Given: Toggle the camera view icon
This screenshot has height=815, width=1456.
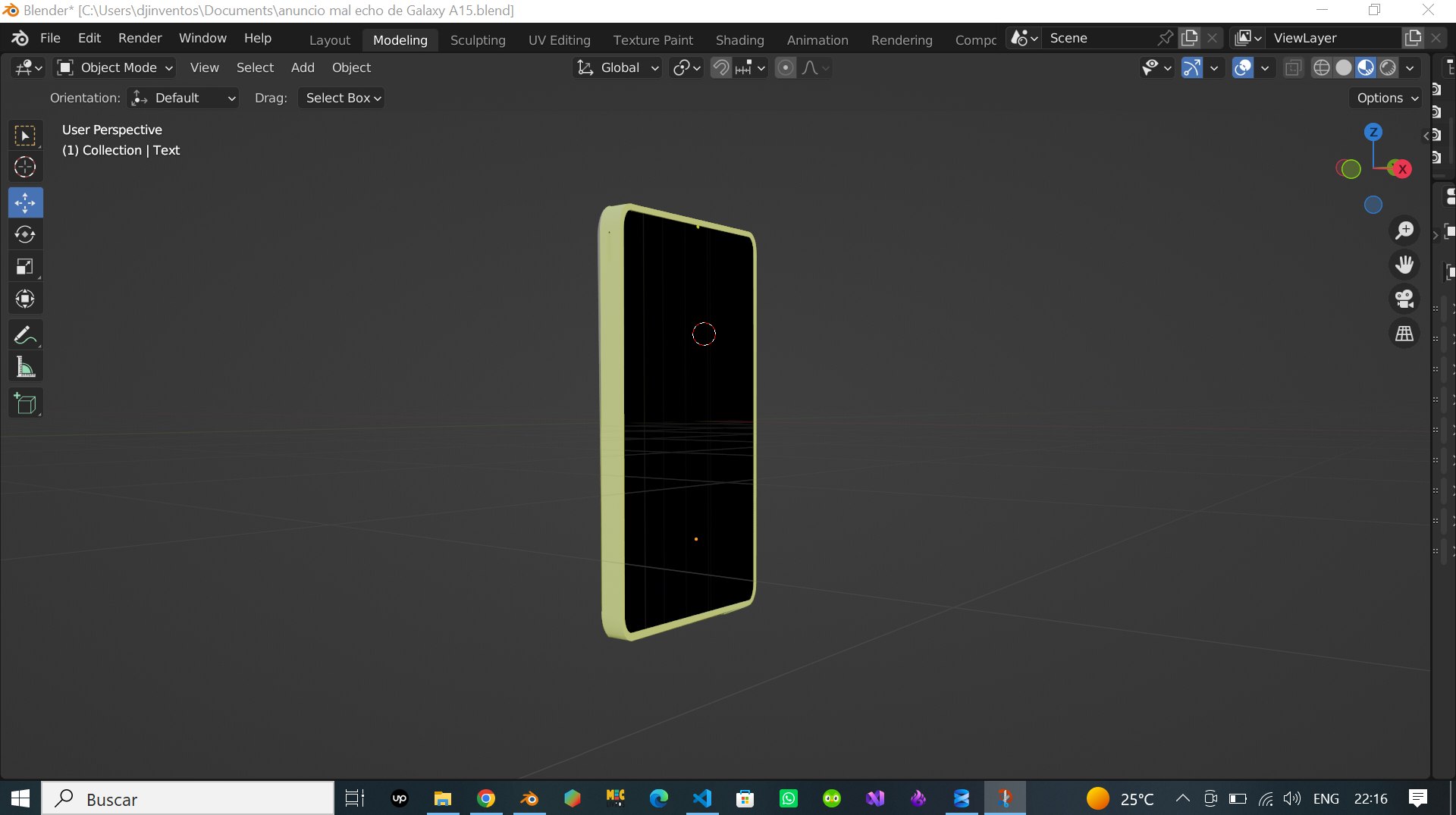Looking at the screenshot, I should (x=1404, y=299).
